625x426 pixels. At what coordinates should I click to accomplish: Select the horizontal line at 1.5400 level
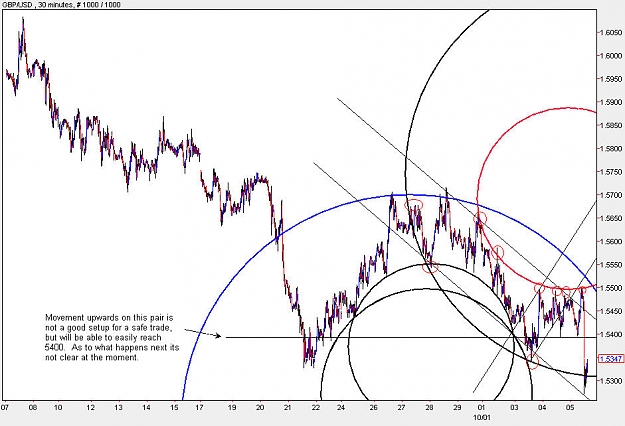411,338
